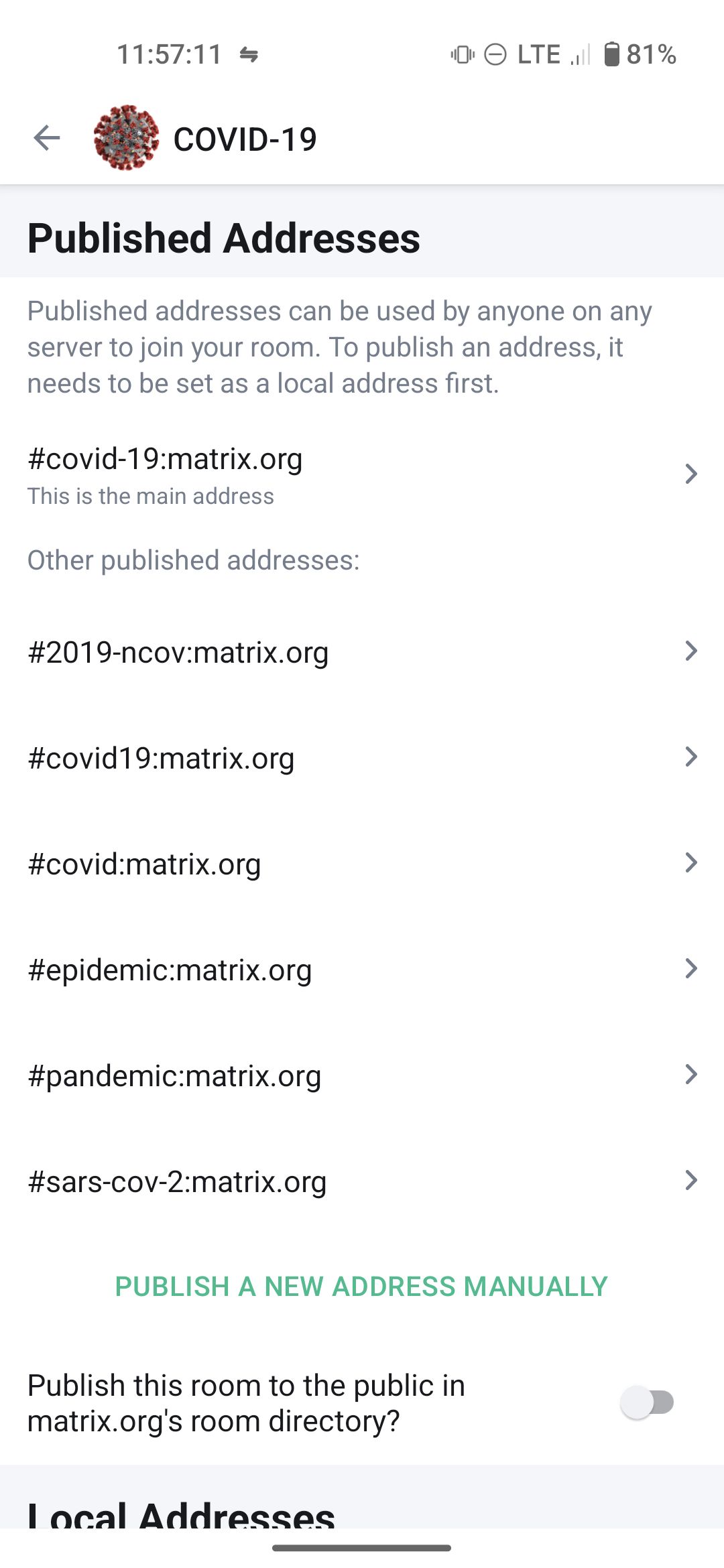The height and width of the screenshot is (1568, 724).
Task: Select the #pandemic:matrix.org address entry
Action: tap(175, 1075)
